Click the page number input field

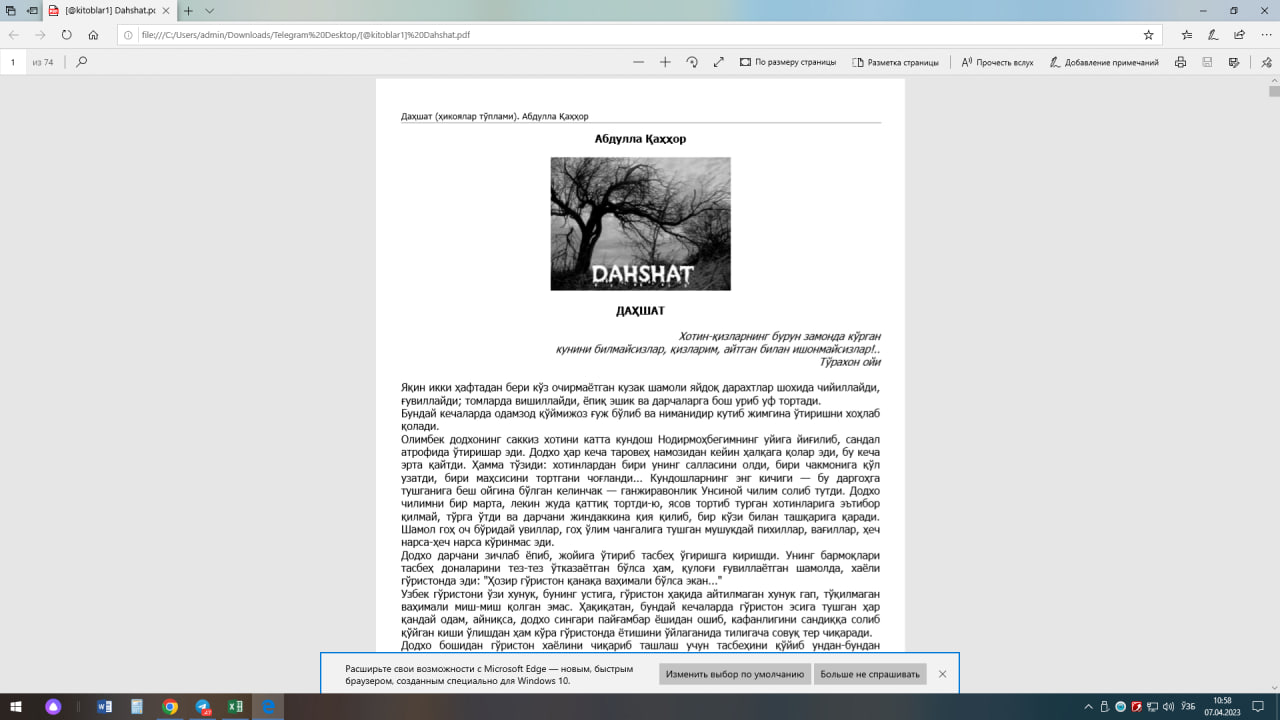(14, 62)
